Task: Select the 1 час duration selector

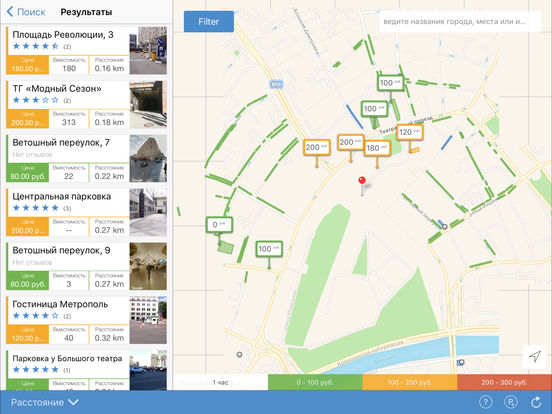Action: click(x=221, y=382)
